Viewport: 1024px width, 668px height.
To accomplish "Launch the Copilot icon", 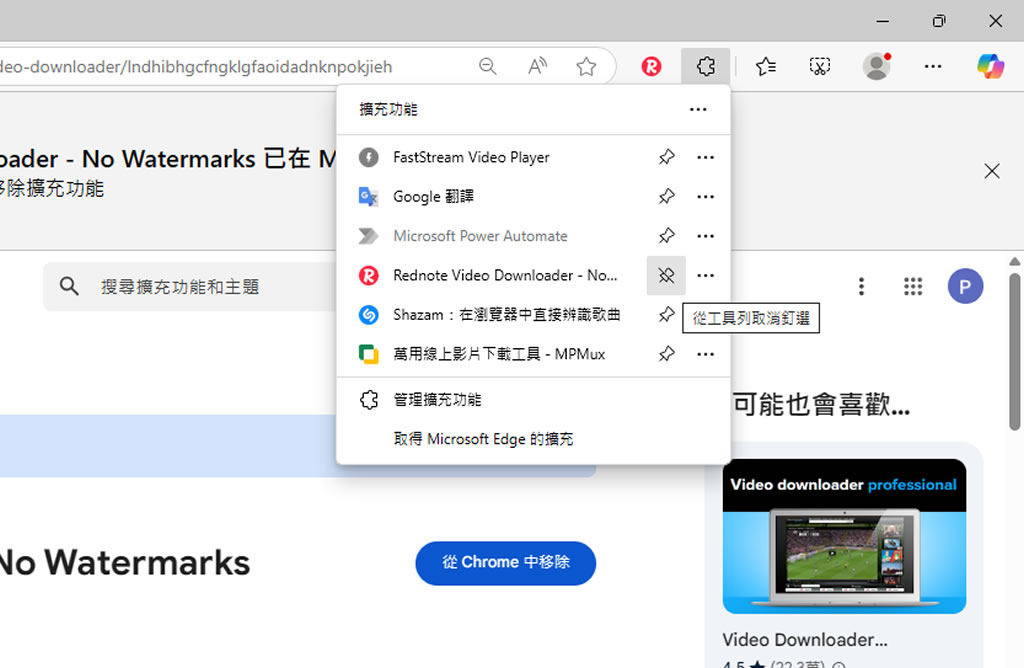I will (990, 66).
